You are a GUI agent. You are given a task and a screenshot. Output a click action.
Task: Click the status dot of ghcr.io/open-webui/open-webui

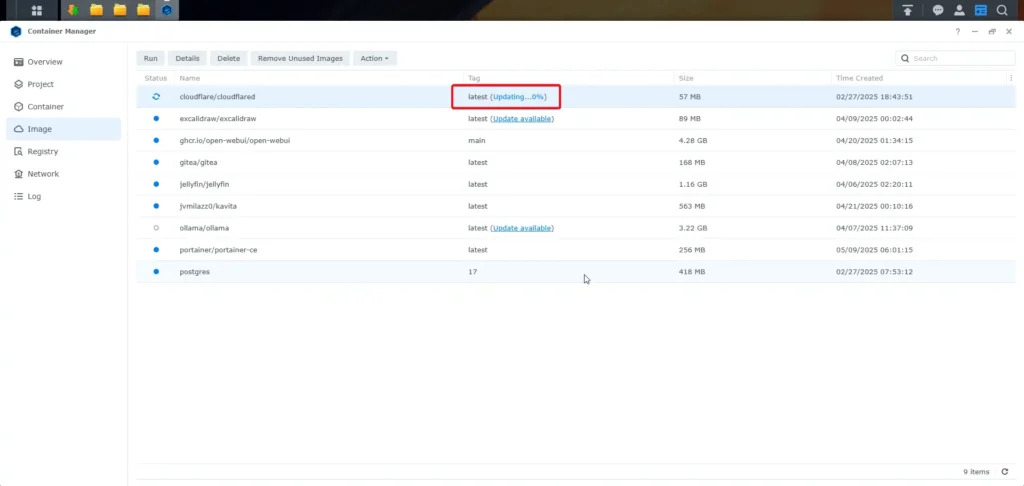(x=155, y=140)
